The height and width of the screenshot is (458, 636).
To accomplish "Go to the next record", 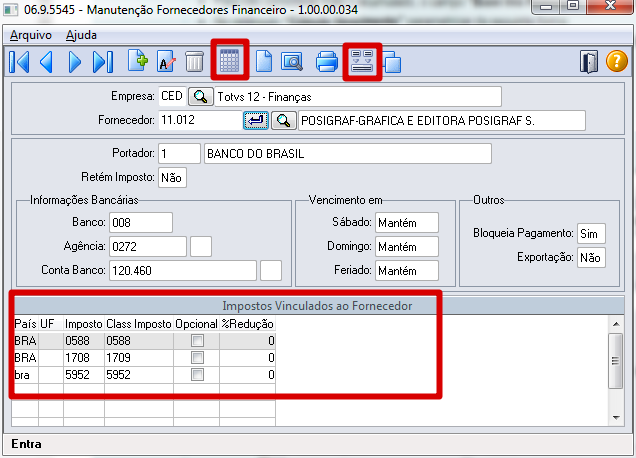I will point(75,62).
